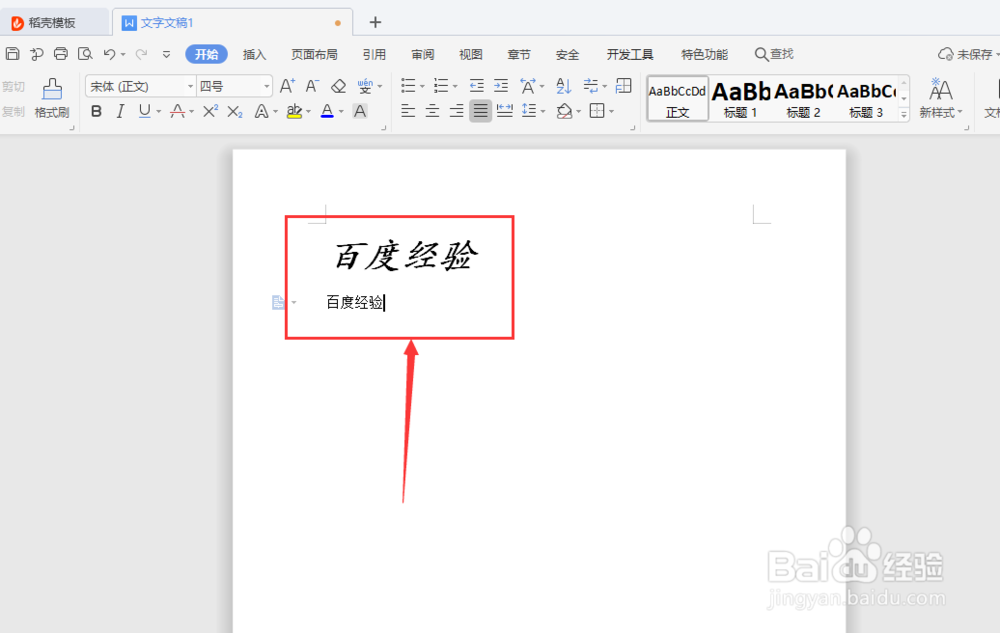Switch to the 引用 (References) tab

[374, 54]
